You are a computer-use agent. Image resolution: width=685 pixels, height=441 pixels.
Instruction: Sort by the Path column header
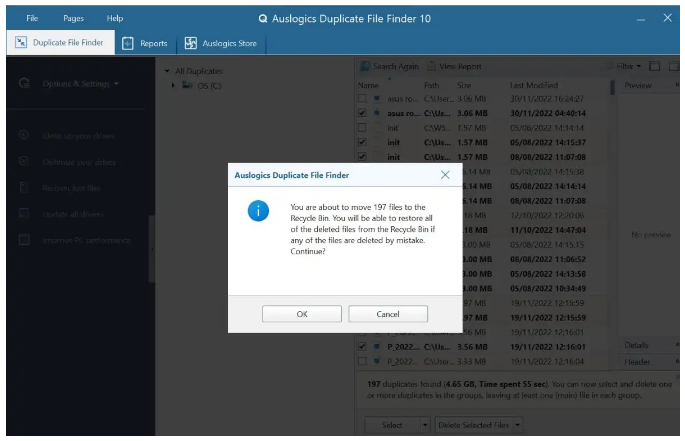pyautogui.click(x=431, y=85)
